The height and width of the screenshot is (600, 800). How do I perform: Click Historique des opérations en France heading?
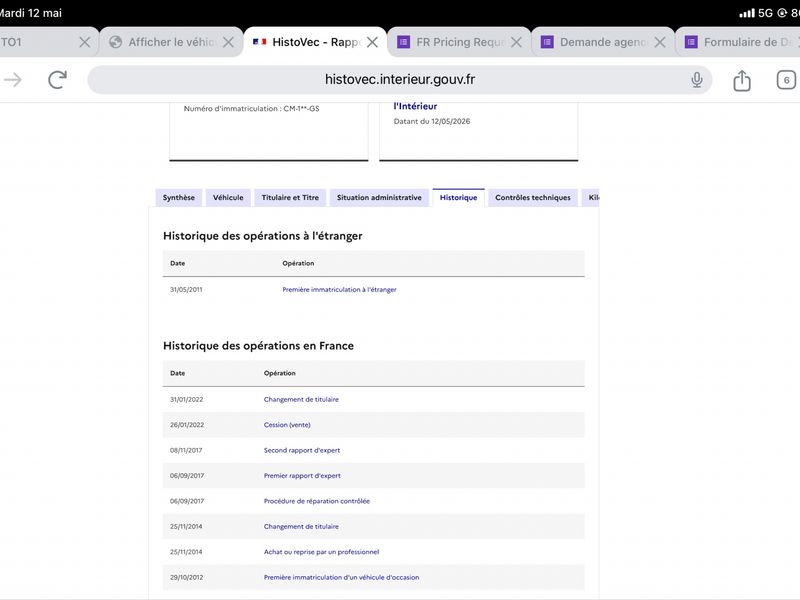pos(258,345)
